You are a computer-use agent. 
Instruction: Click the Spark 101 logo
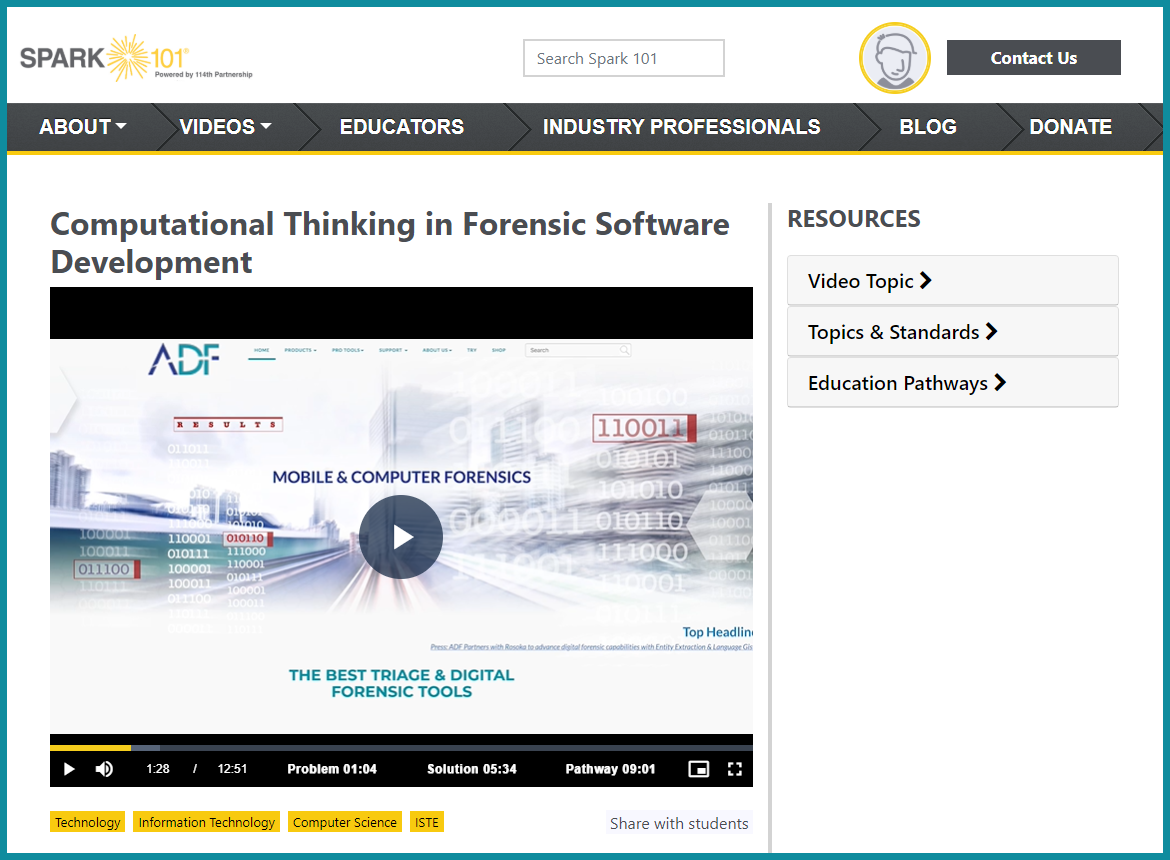[136, 58]
